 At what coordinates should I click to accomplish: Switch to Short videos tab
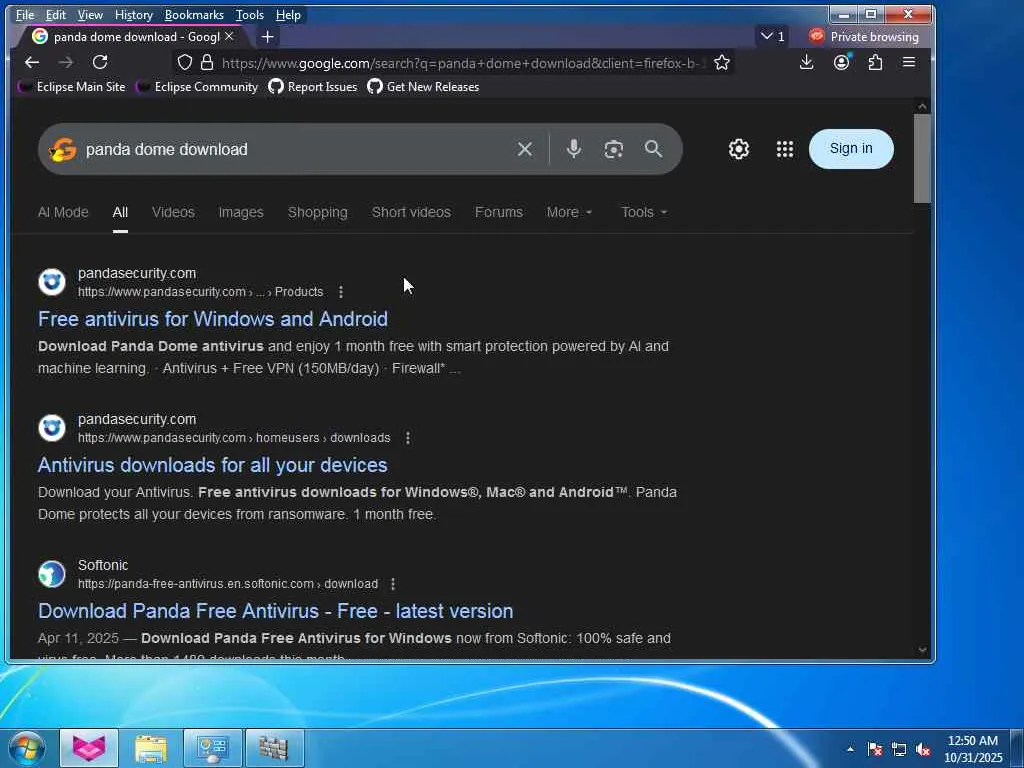411,212
